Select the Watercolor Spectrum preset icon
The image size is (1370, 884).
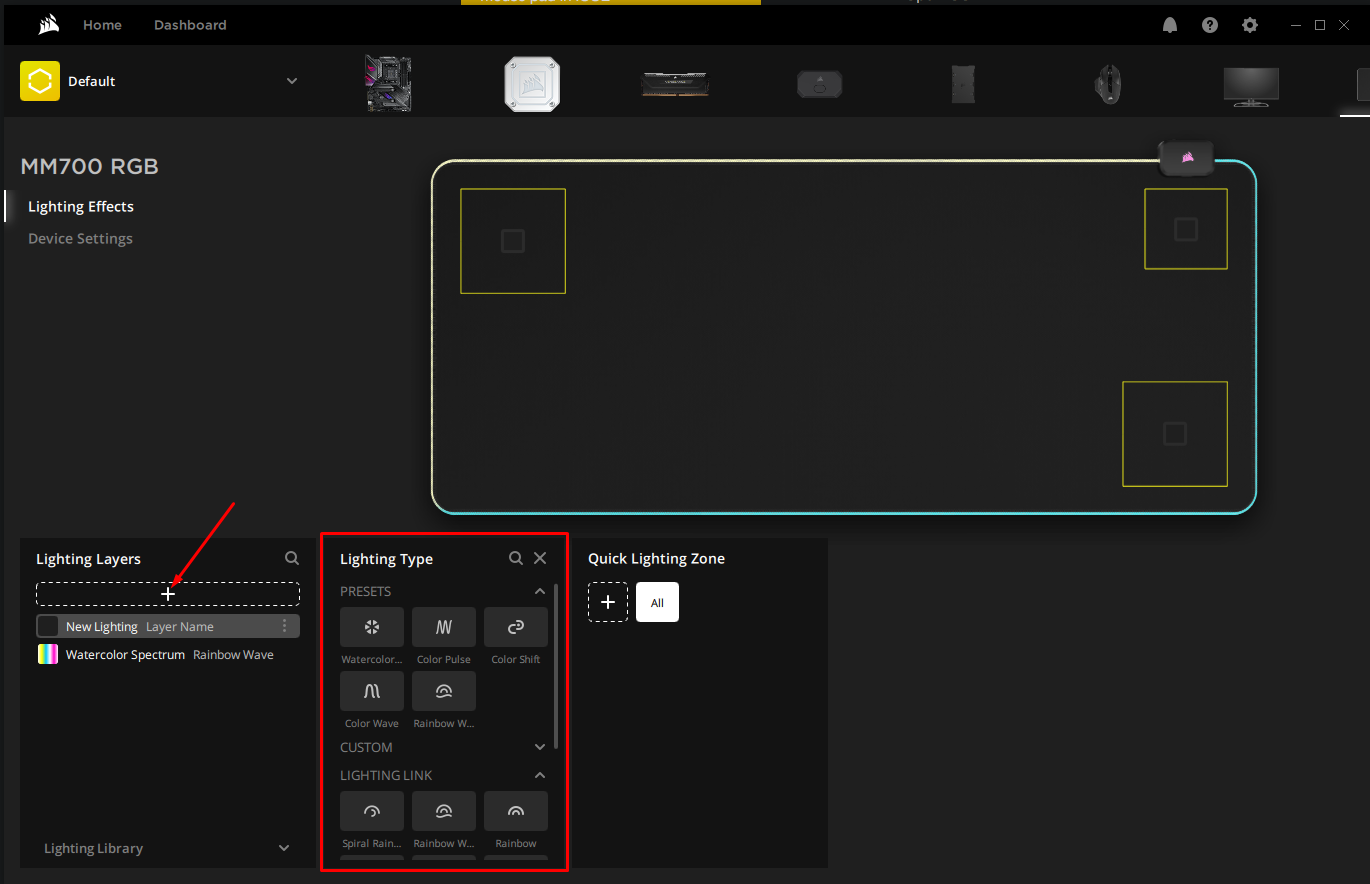click(371, 627)
